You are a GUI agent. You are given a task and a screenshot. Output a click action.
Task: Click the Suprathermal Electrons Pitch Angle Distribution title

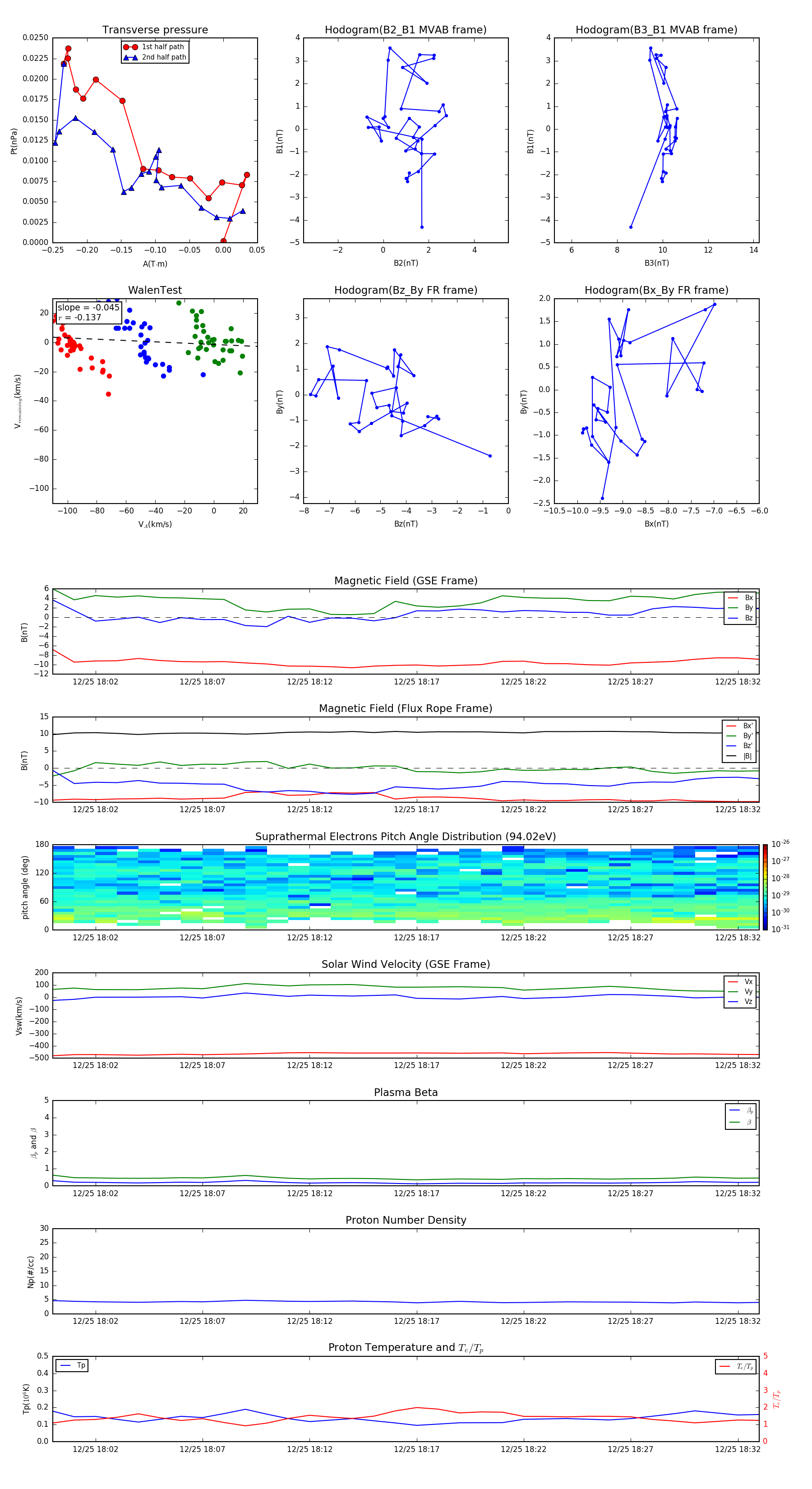406,837
